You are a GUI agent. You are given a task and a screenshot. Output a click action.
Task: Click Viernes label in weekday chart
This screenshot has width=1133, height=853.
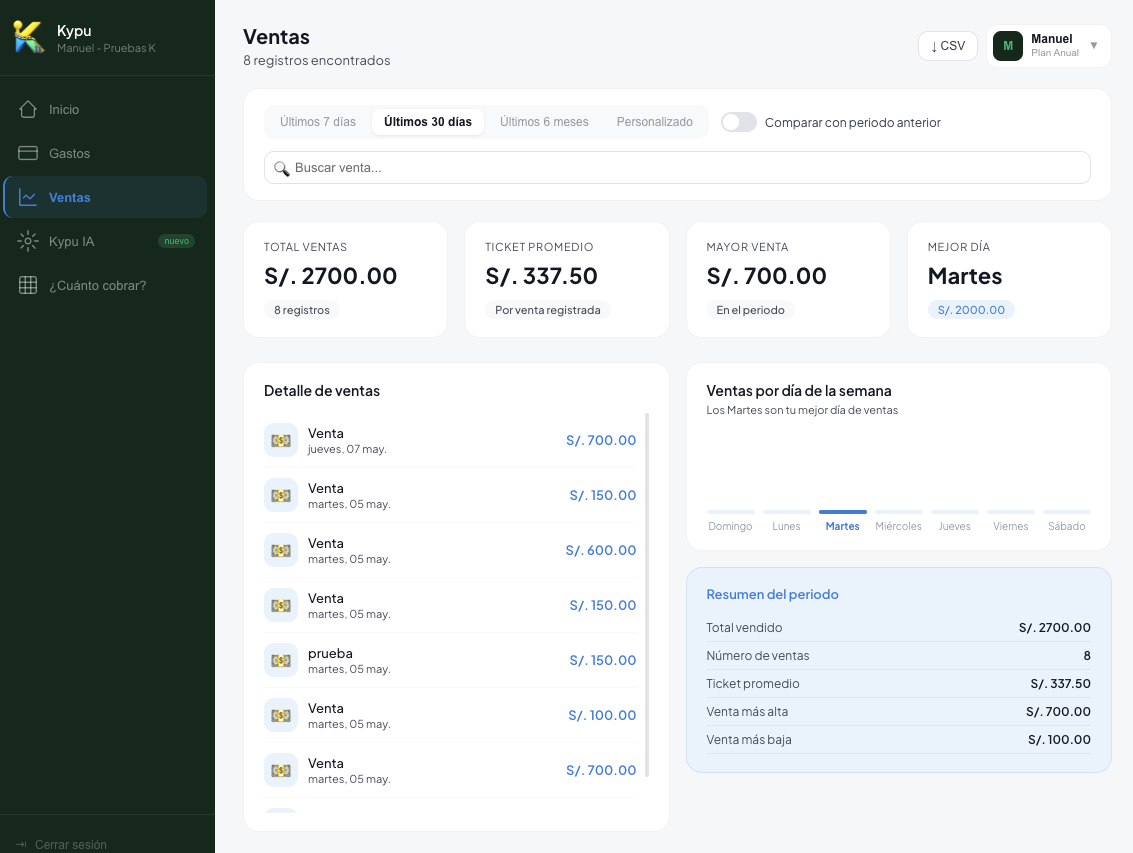pyautogui.click(x=1010, y=526)
